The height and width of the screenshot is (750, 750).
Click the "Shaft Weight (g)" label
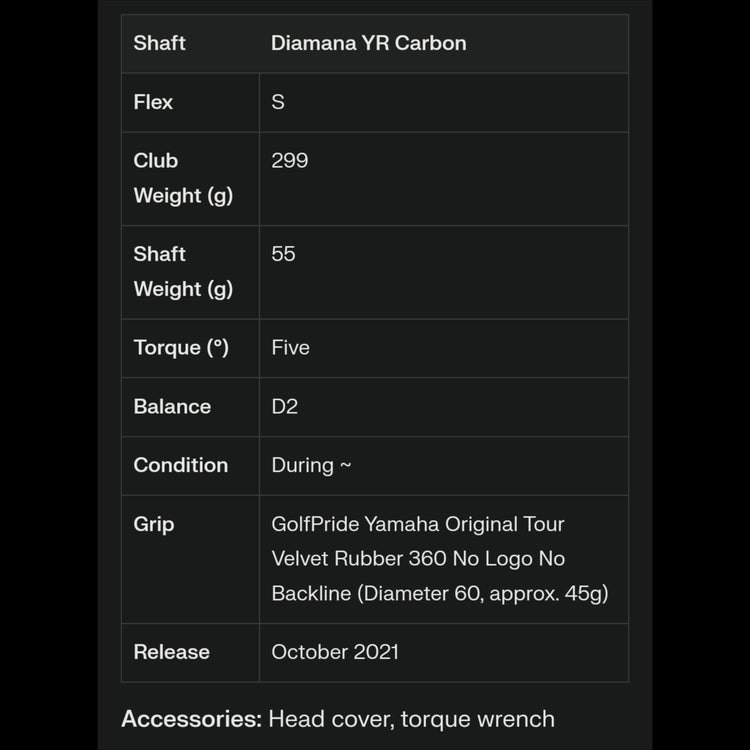point(183,271)
